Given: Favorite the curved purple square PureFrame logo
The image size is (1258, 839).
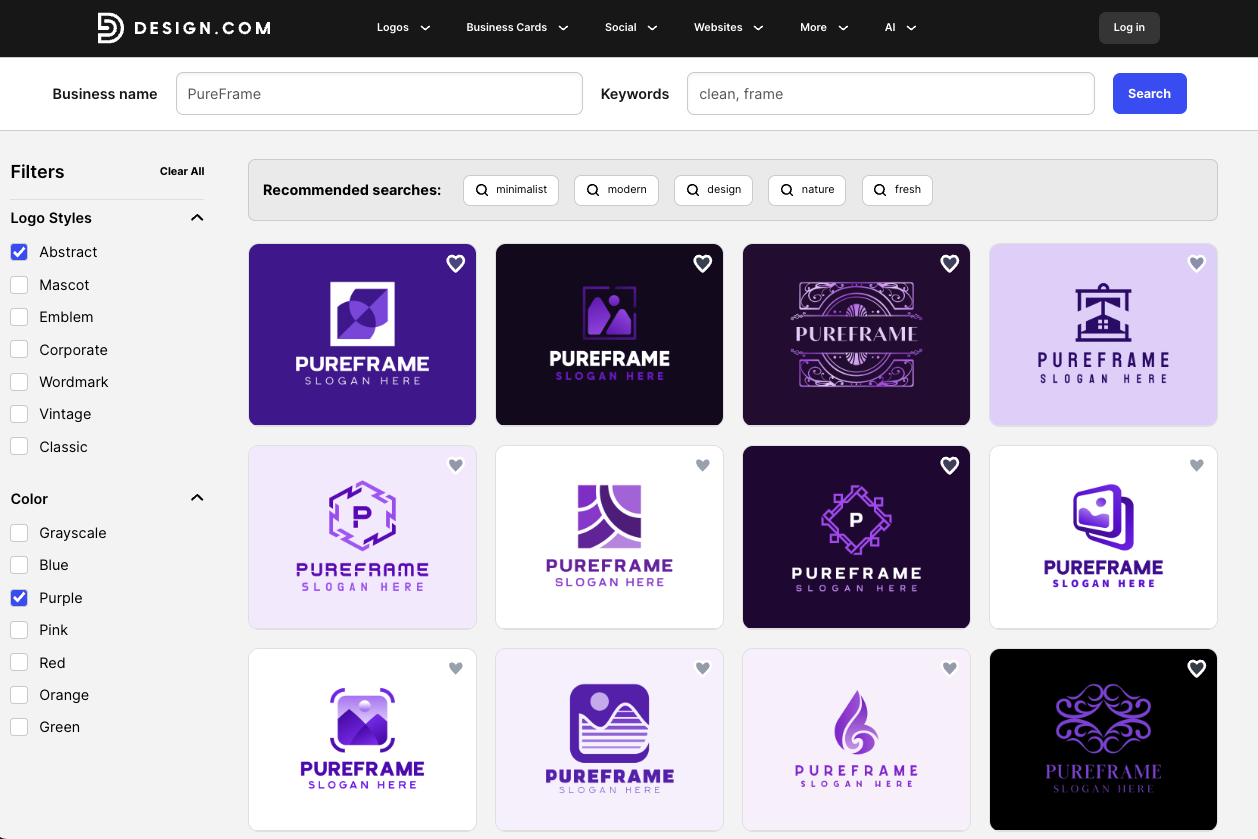Looking at the screenshot, I should pos(703,465).
